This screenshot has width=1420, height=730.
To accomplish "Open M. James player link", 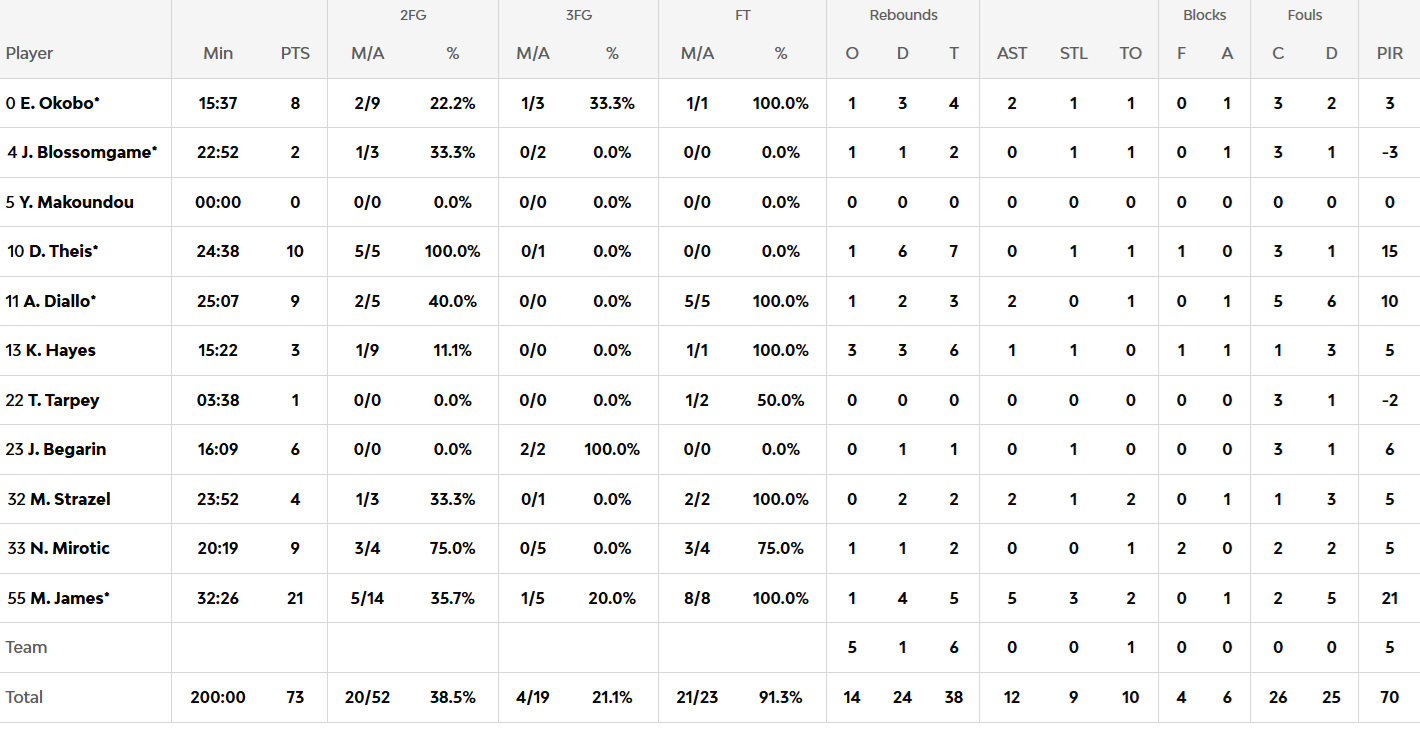I will [69, 598].
